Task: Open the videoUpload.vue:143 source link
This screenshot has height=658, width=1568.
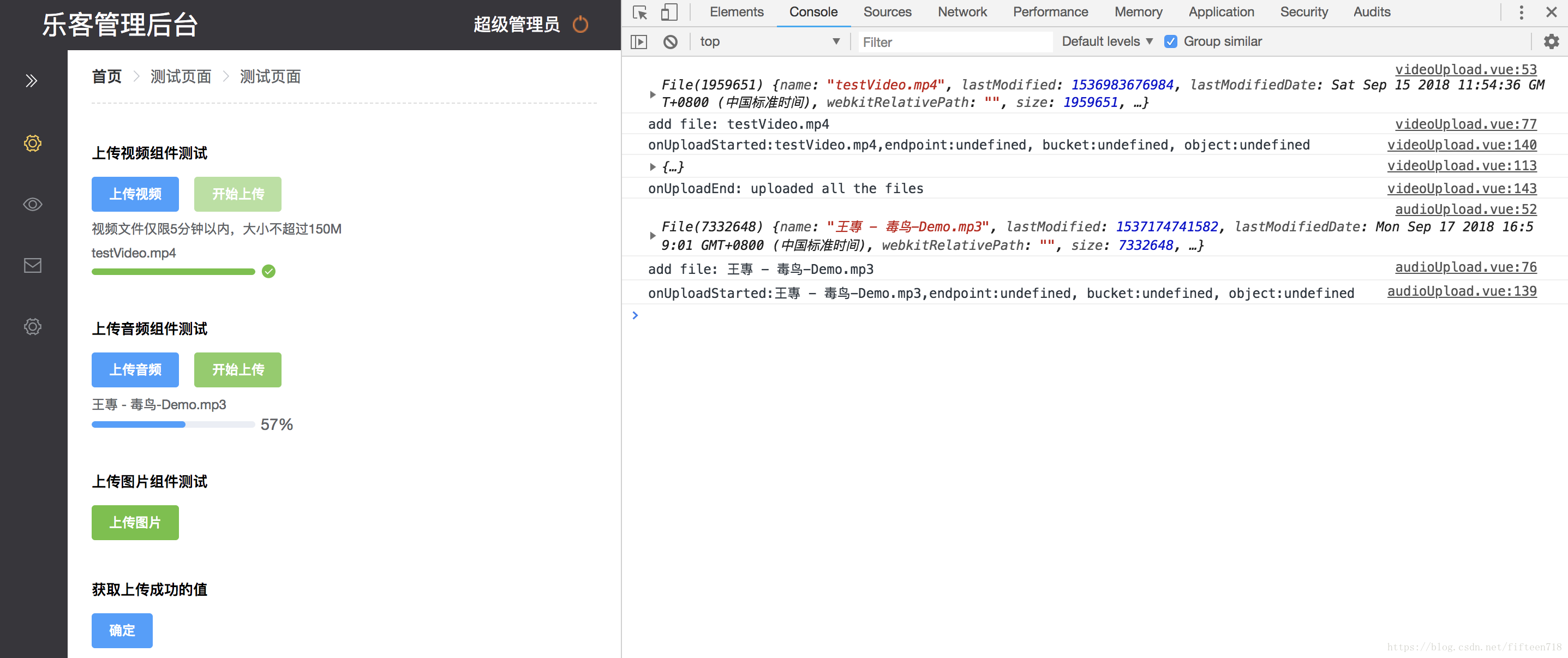Action: (1462, 189)
